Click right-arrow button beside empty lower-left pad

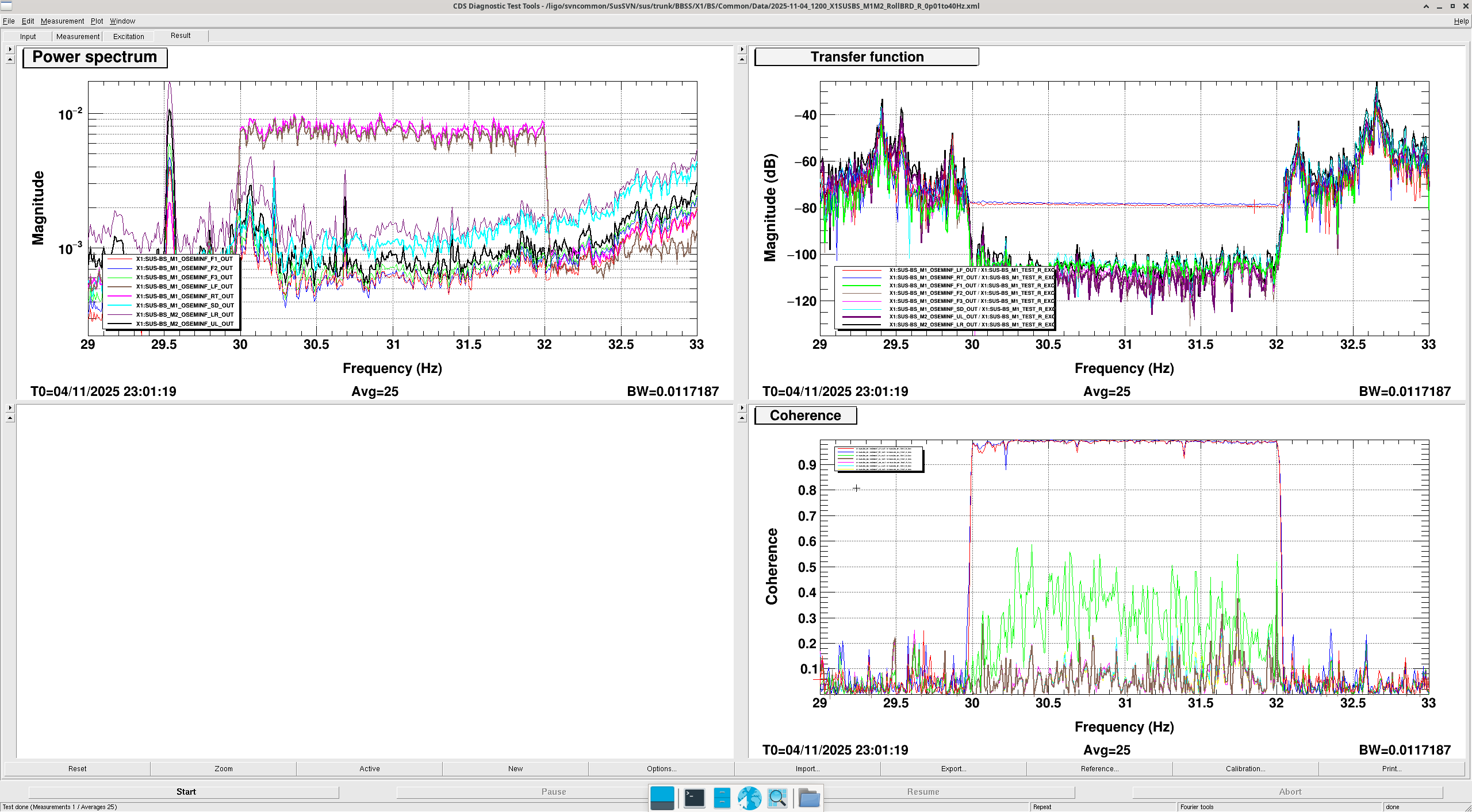coord(10,408)
